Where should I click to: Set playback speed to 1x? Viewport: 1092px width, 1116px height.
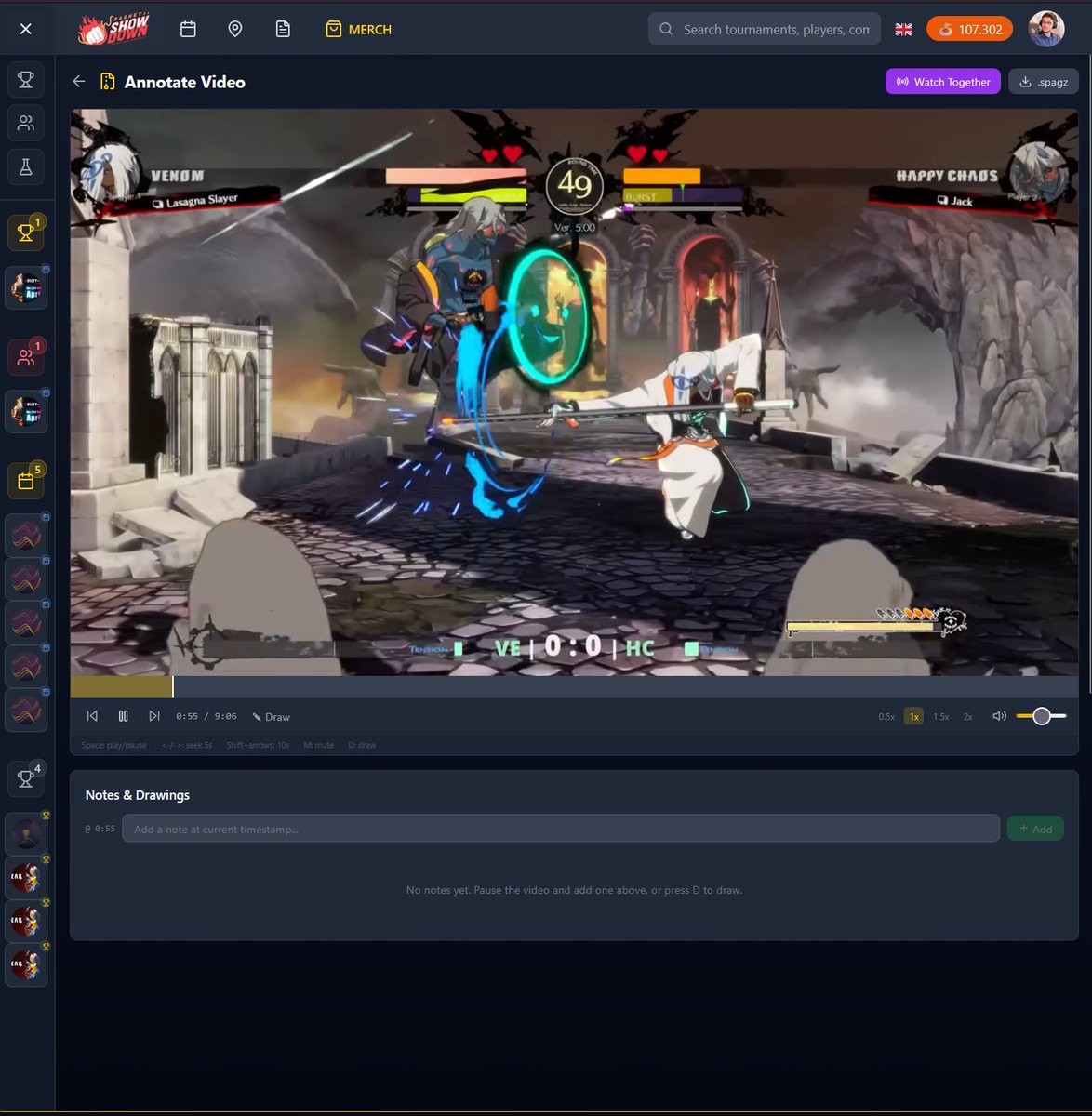click(913, 717)
